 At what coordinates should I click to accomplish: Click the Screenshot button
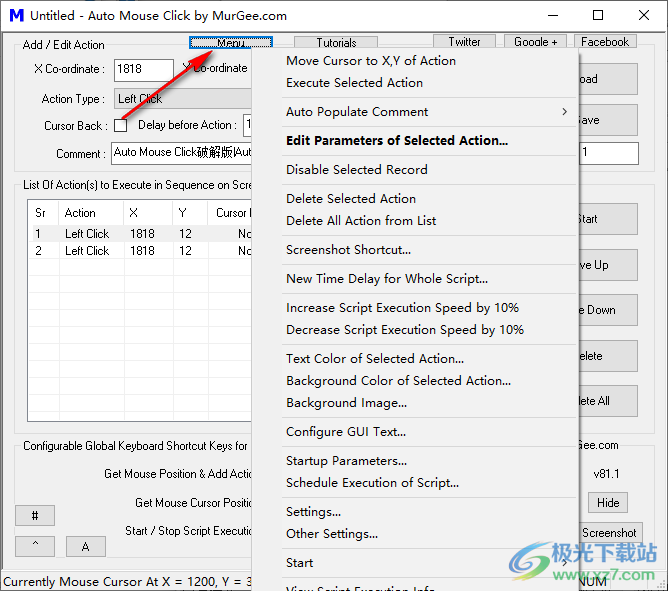pyautogui.click(x=610, y=533)
